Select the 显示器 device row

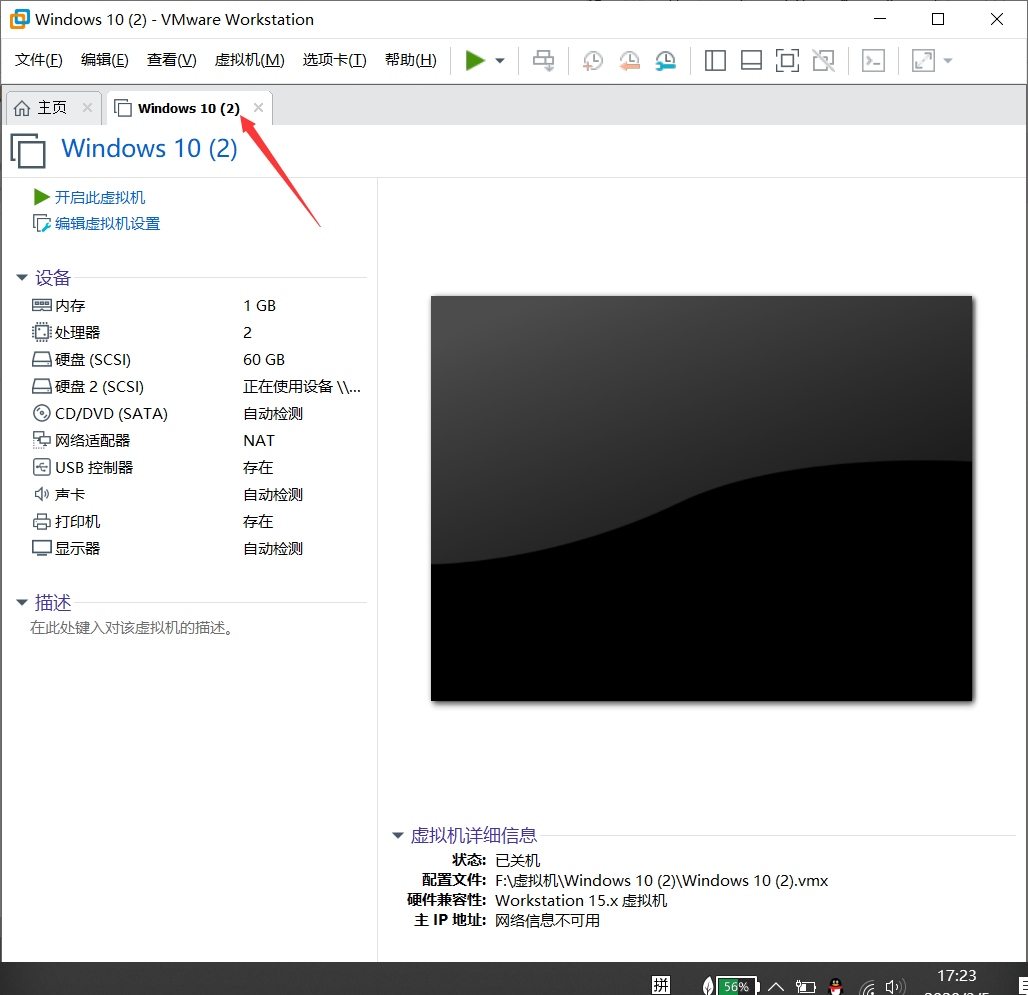click(x=197, y=548)
